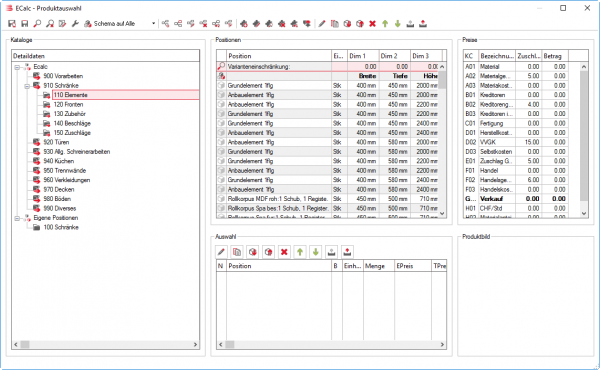
Task: Collapse the Ecalc root tree node
Action: (x=17, y=67)
